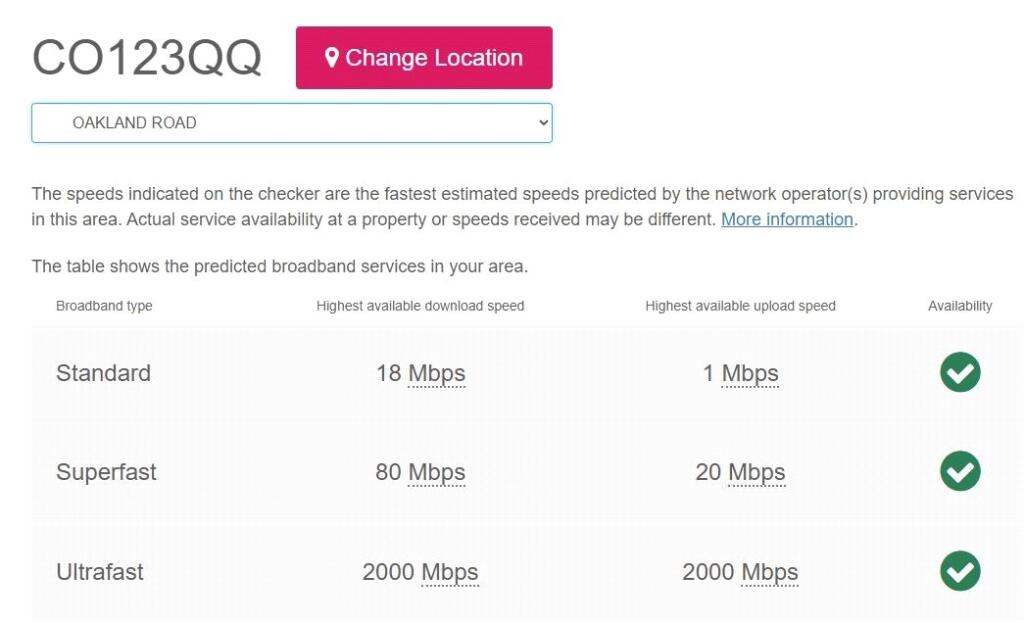Click the 2000 Mbps download speed for Ultrafast
This screenshot has height=623, width=1024.
point(420,571)
